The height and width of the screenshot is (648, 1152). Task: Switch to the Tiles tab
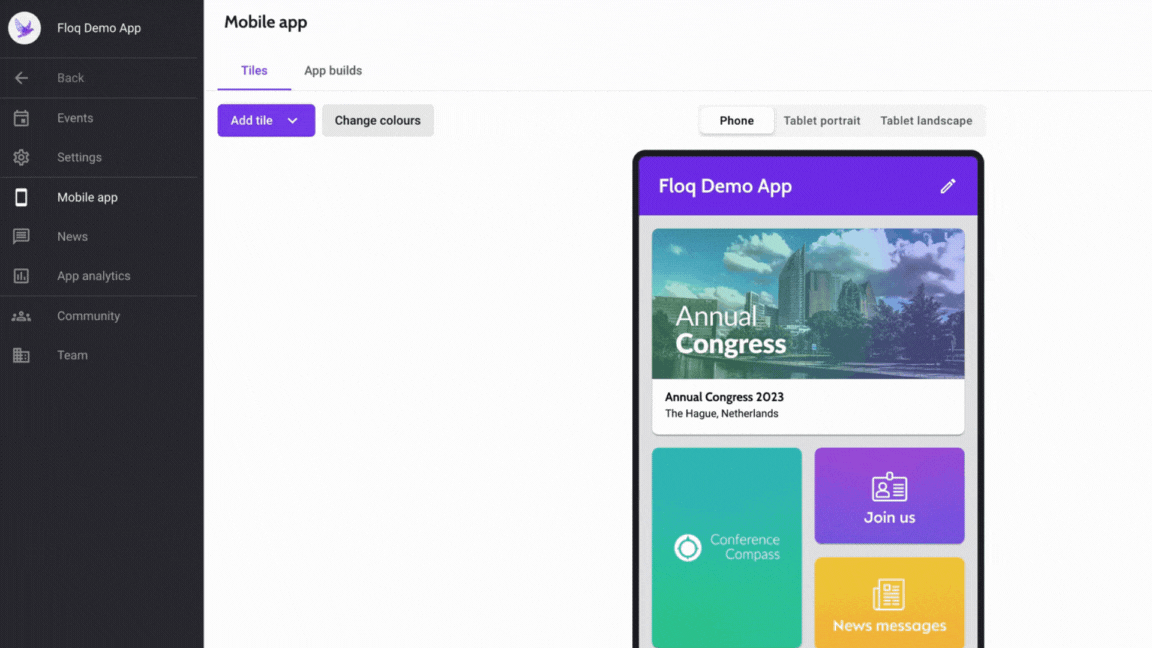click(x=254, y=71)
